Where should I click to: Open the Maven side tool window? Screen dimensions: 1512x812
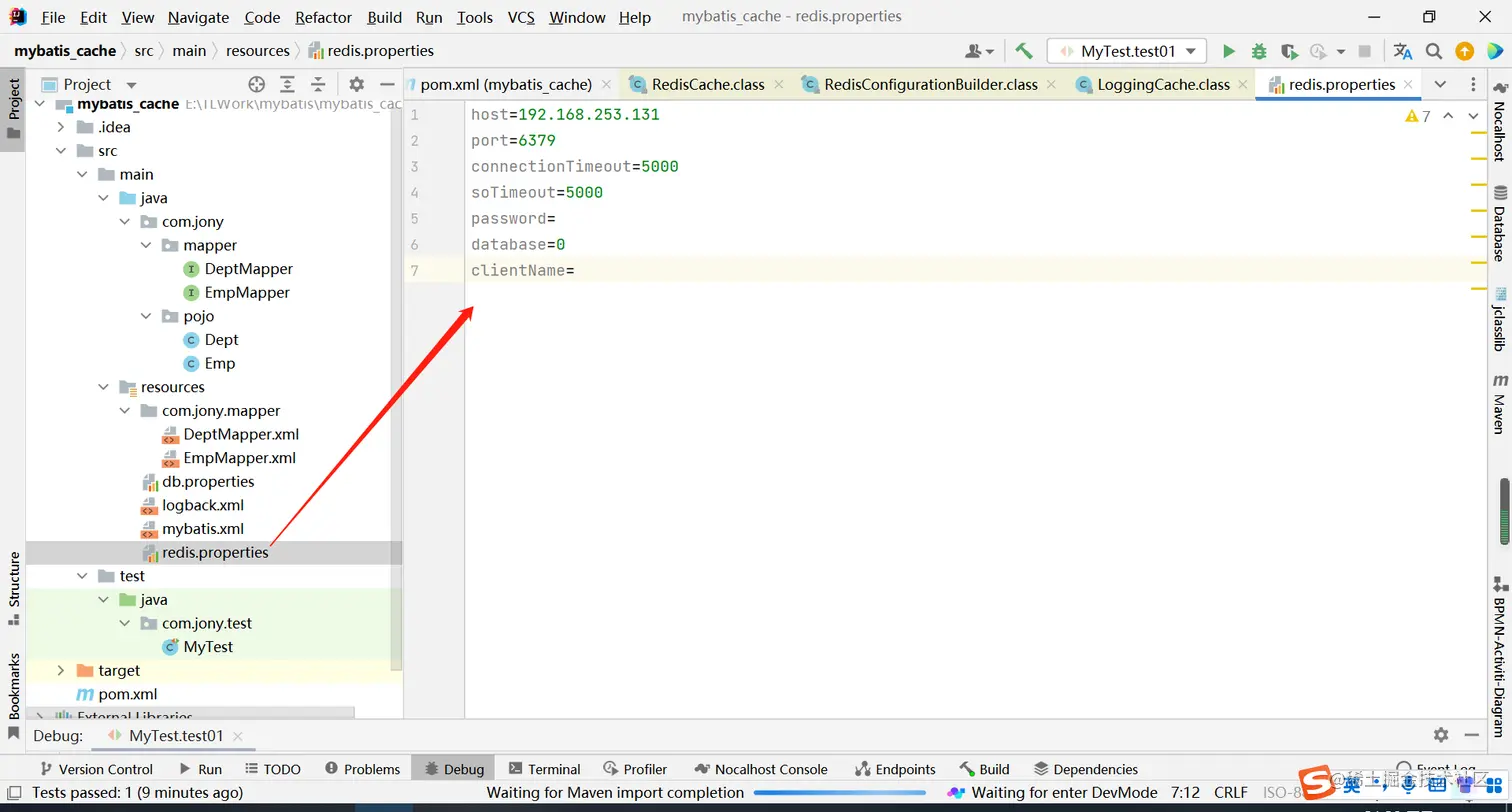coord(1499,404)
